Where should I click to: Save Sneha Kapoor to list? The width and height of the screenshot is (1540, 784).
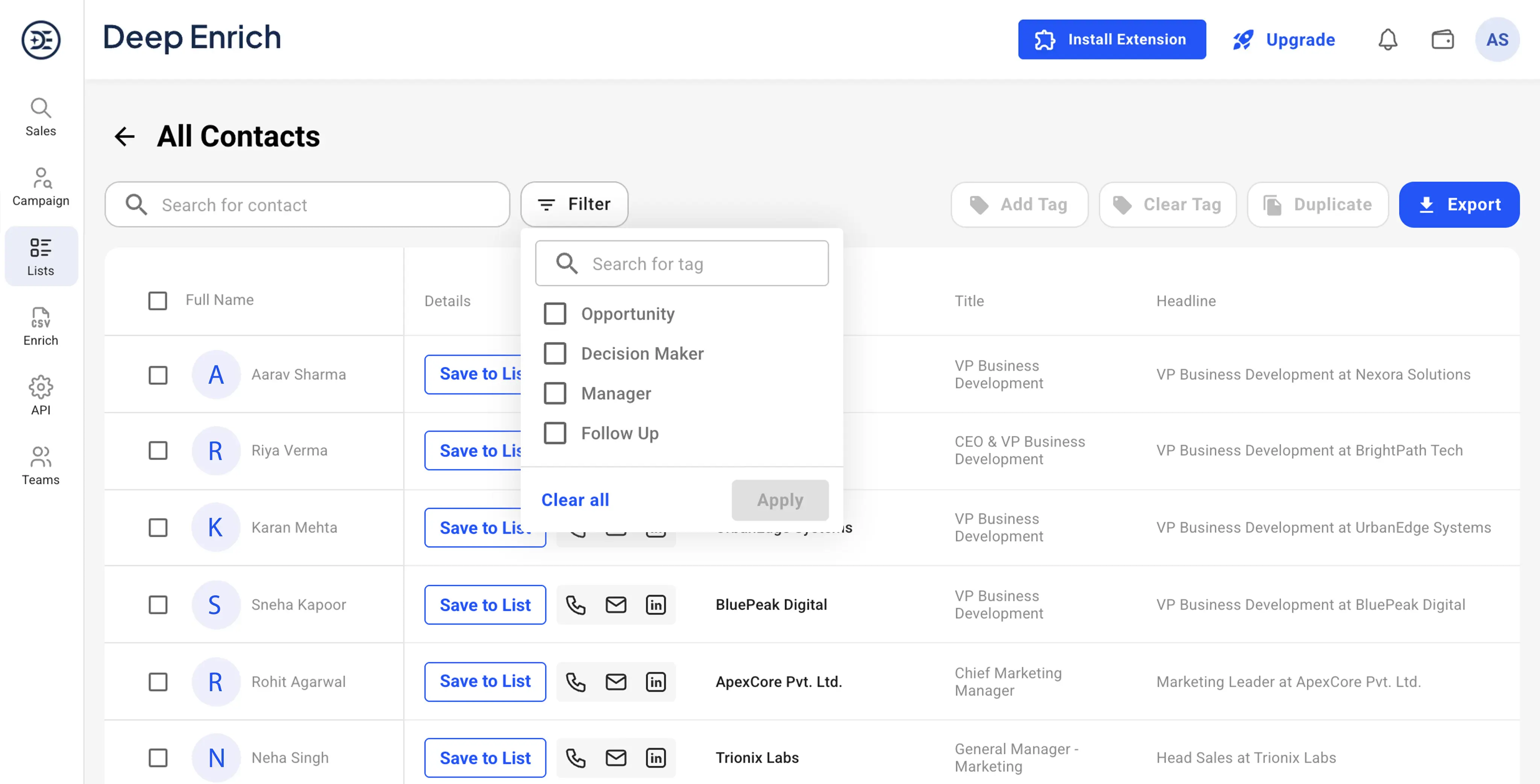click(x=485, y=605)
